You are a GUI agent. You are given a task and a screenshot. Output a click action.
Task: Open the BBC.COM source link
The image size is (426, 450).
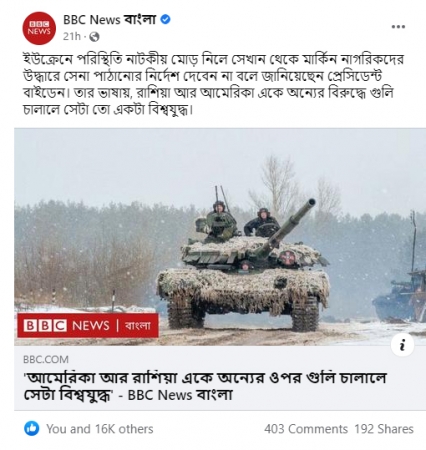pyautogui.click(x=46, y=359)
